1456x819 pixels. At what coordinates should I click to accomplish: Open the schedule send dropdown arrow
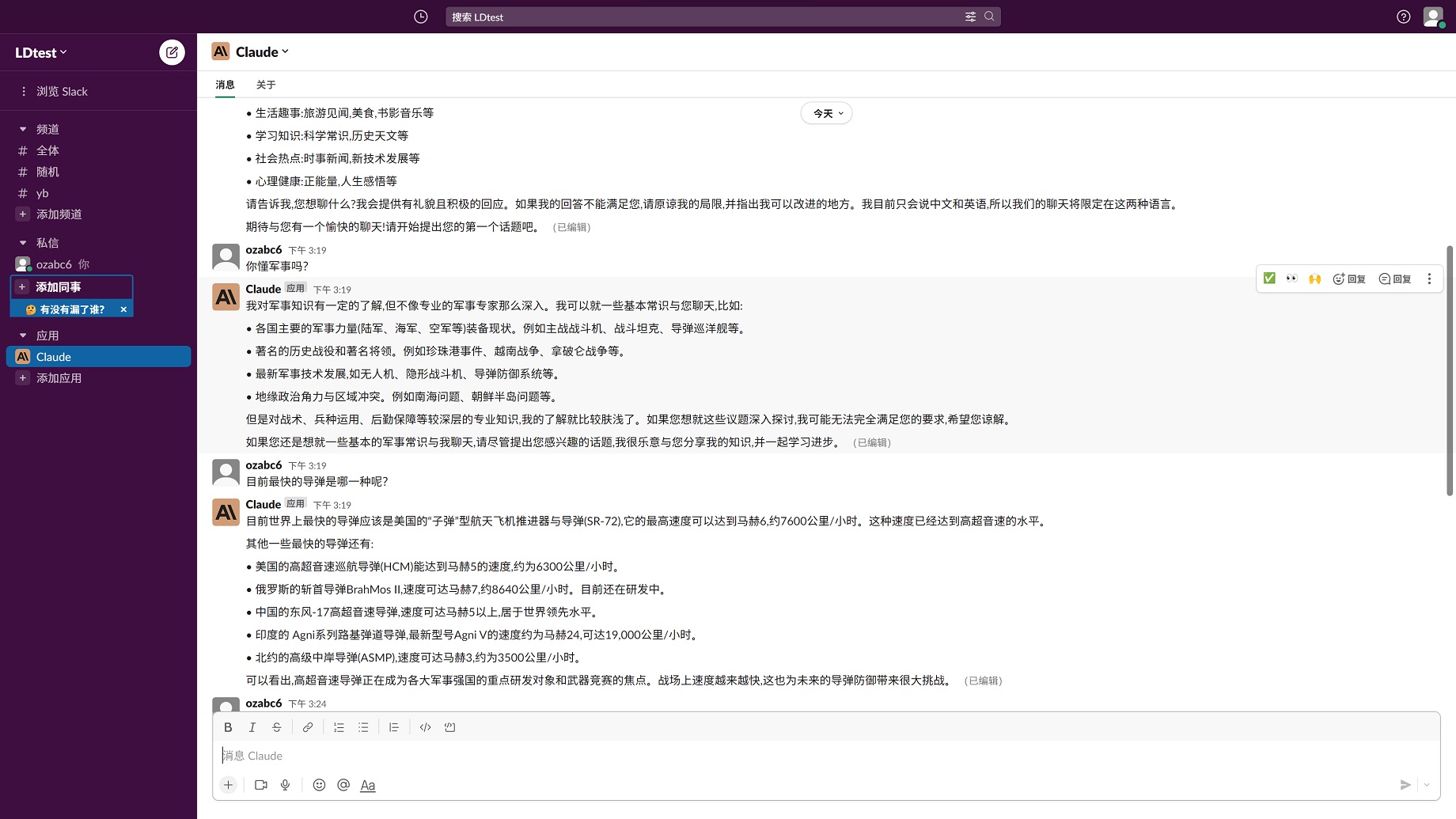[1427, 785]
